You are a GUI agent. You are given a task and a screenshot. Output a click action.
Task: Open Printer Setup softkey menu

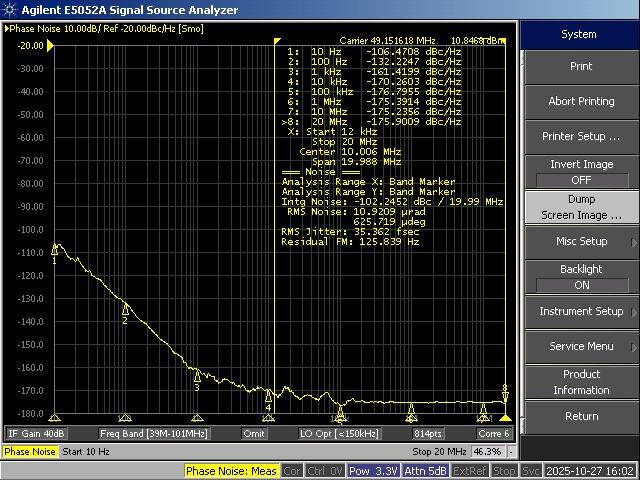[x=581, y=136]
